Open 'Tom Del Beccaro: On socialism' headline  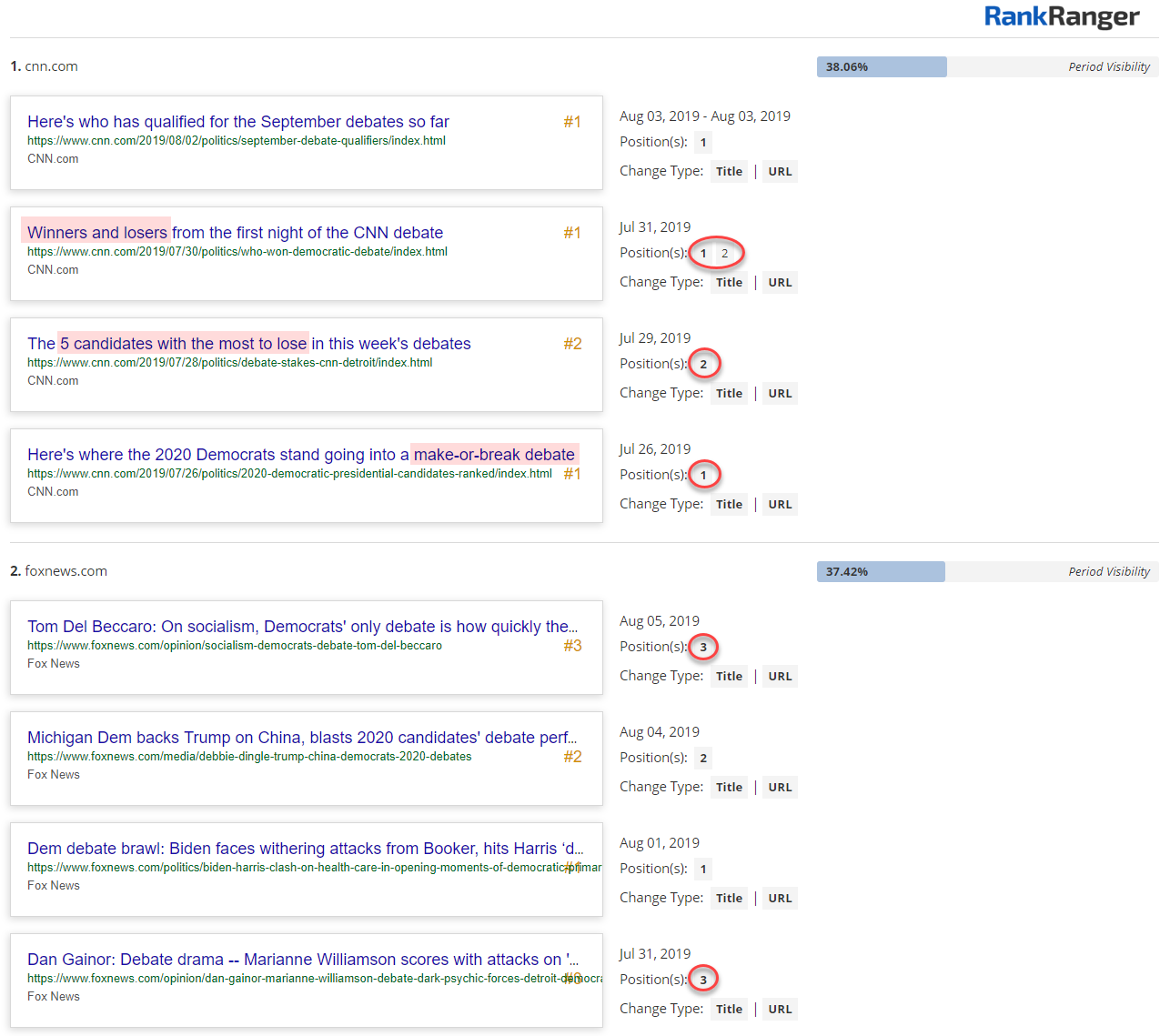(302, 627)
